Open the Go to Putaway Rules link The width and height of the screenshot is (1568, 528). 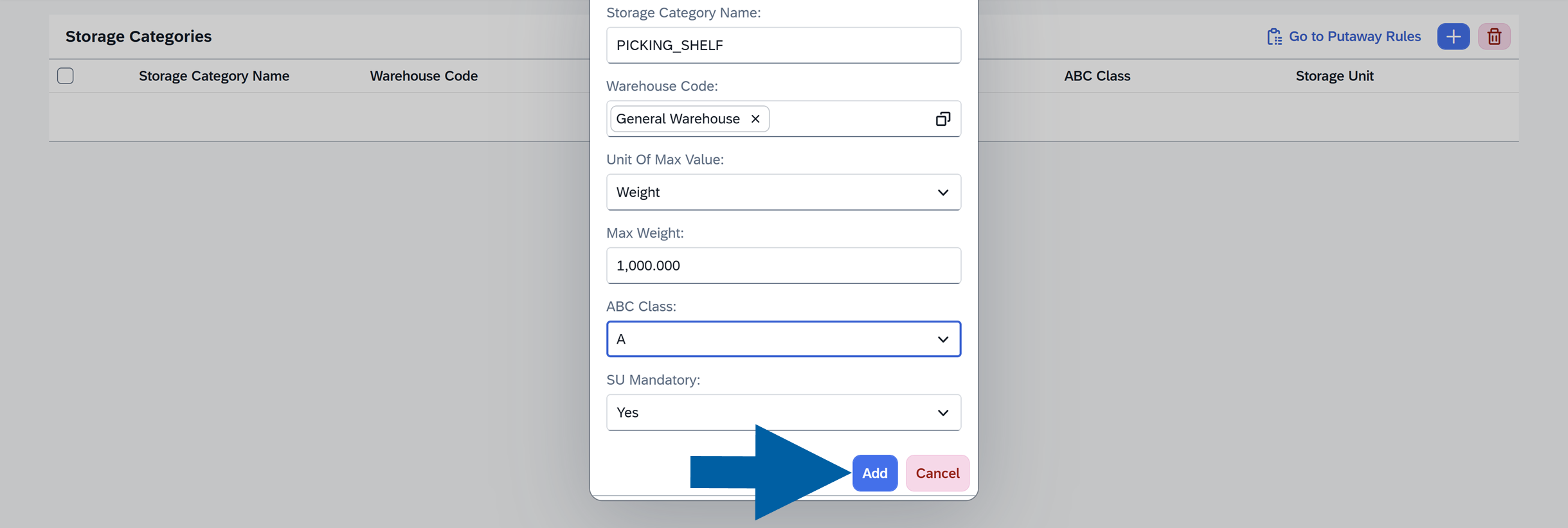click(x=1355, y=37)
